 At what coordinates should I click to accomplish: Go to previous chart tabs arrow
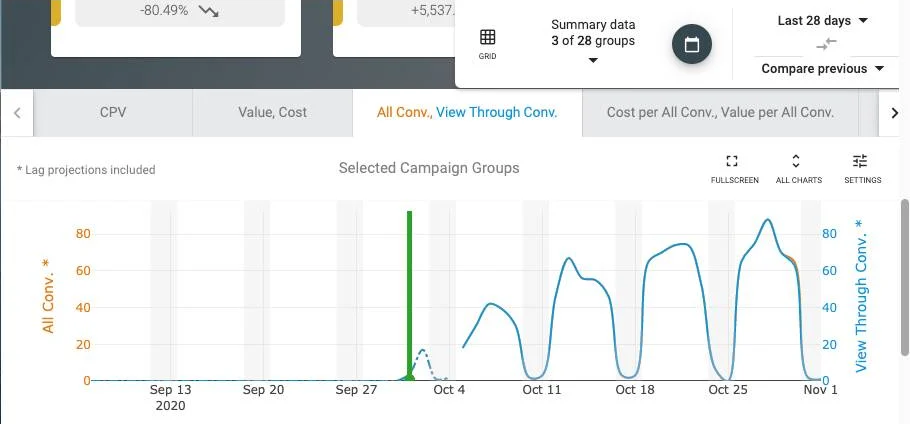17,113
